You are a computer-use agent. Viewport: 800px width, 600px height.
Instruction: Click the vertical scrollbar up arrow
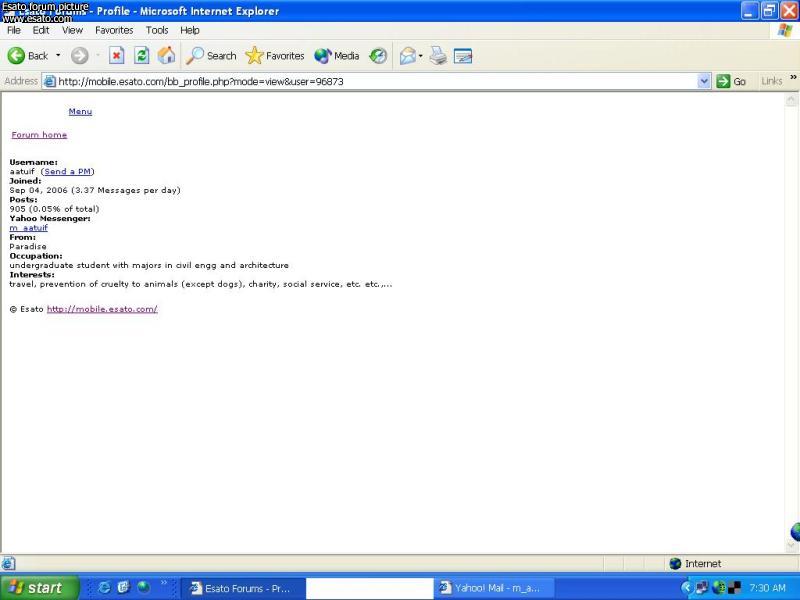click(x=791, y=99)
